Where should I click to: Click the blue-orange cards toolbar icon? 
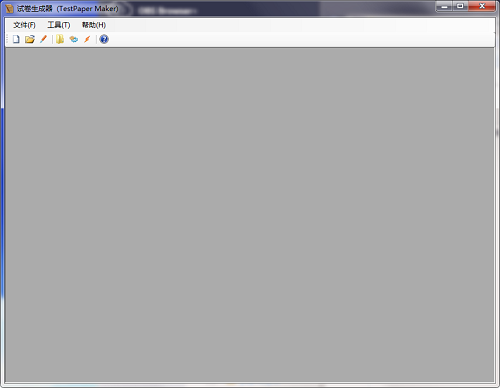tap(74, 39)
